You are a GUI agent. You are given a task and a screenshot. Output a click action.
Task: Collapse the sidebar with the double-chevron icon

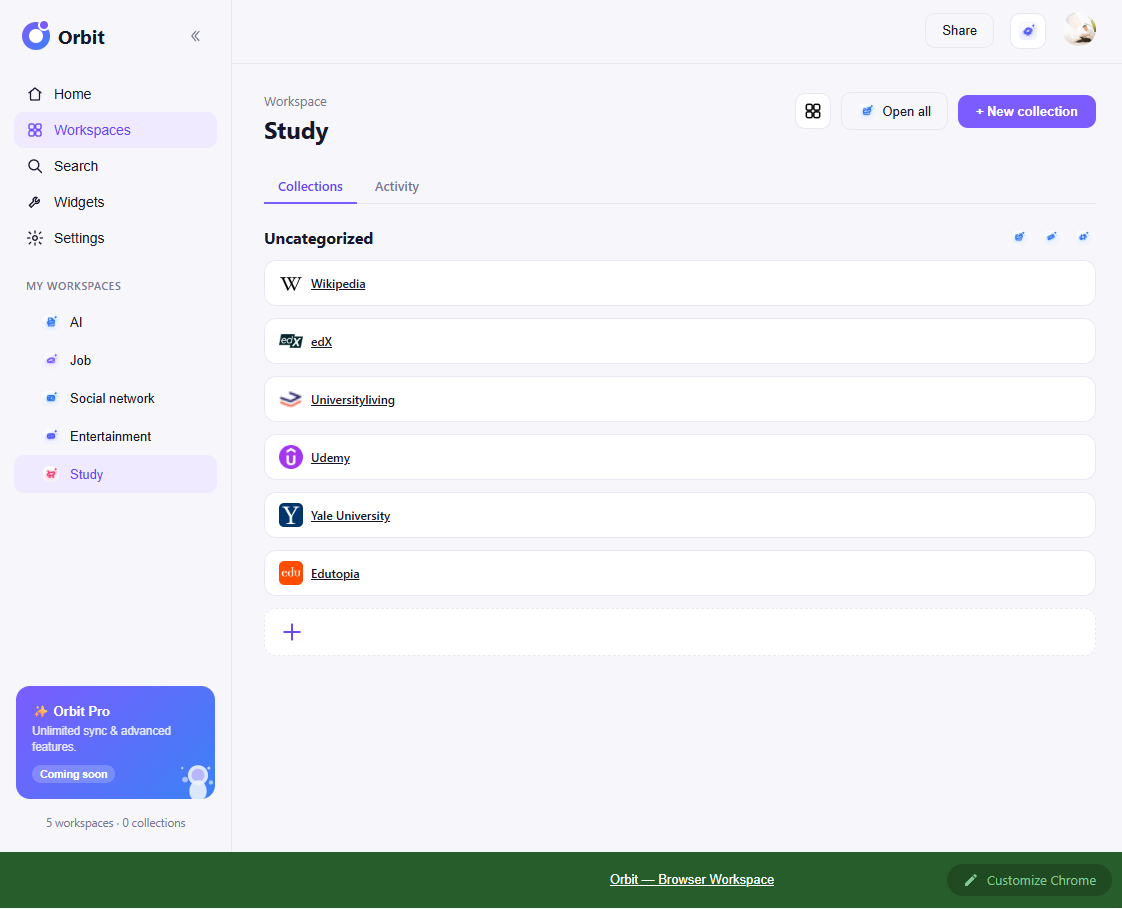[195, 36]
